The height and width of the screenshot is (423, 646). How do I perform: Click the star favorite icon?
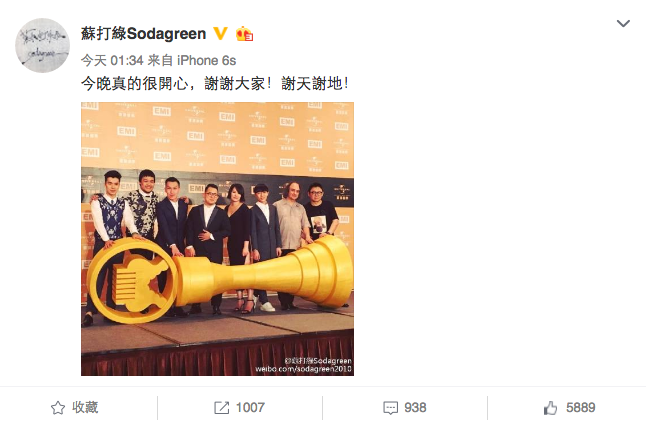[x=58, y=408]
